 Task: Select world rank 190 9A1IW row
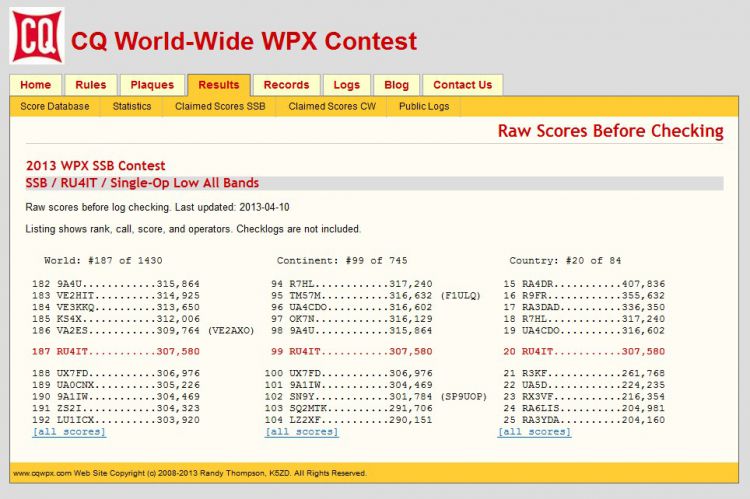pyautogui.click(x=116, y=397)
